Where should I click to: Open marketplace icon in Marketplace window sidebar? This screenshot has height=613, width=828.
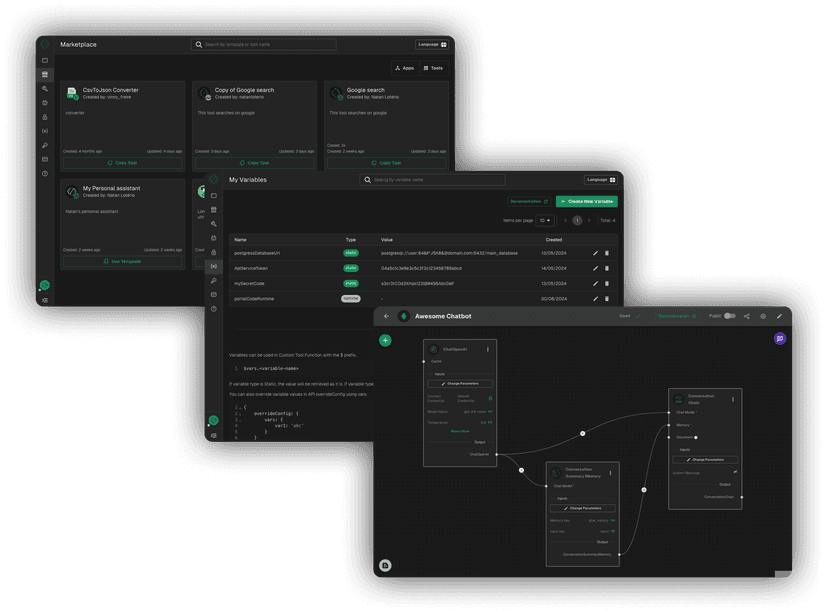[45, 74]
